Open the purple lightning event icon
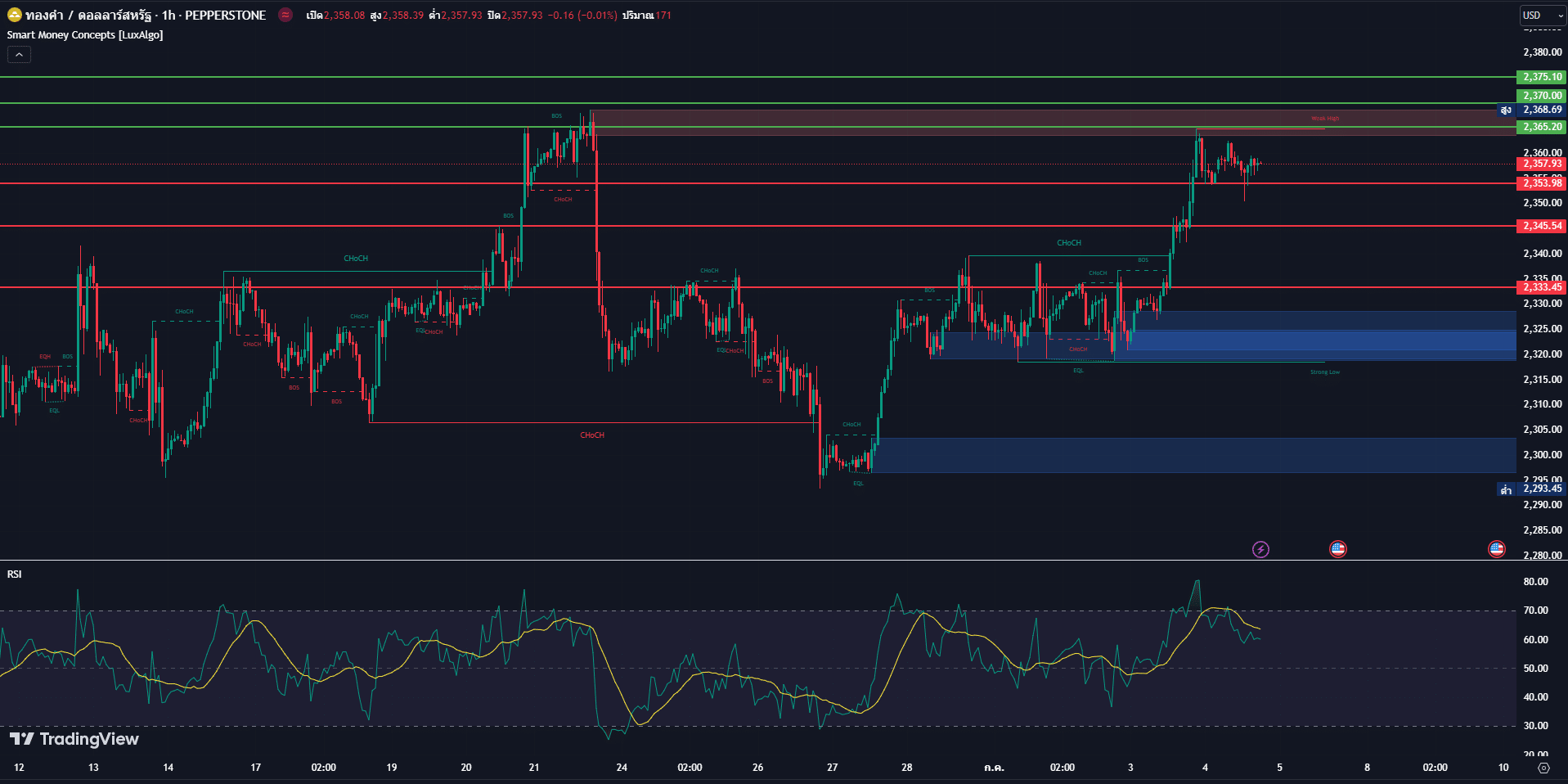Image resolution: width=1568 pixels, height=784 pixels. 1260,549
